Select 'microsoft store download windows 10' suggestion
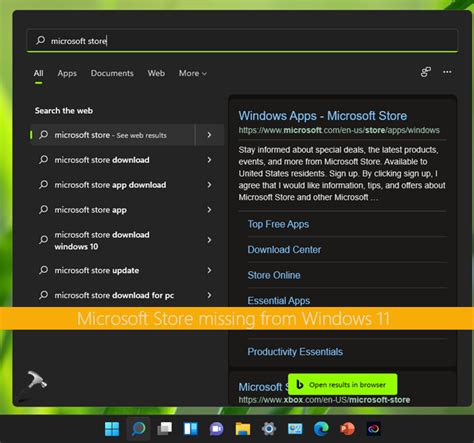 point(127,240)
